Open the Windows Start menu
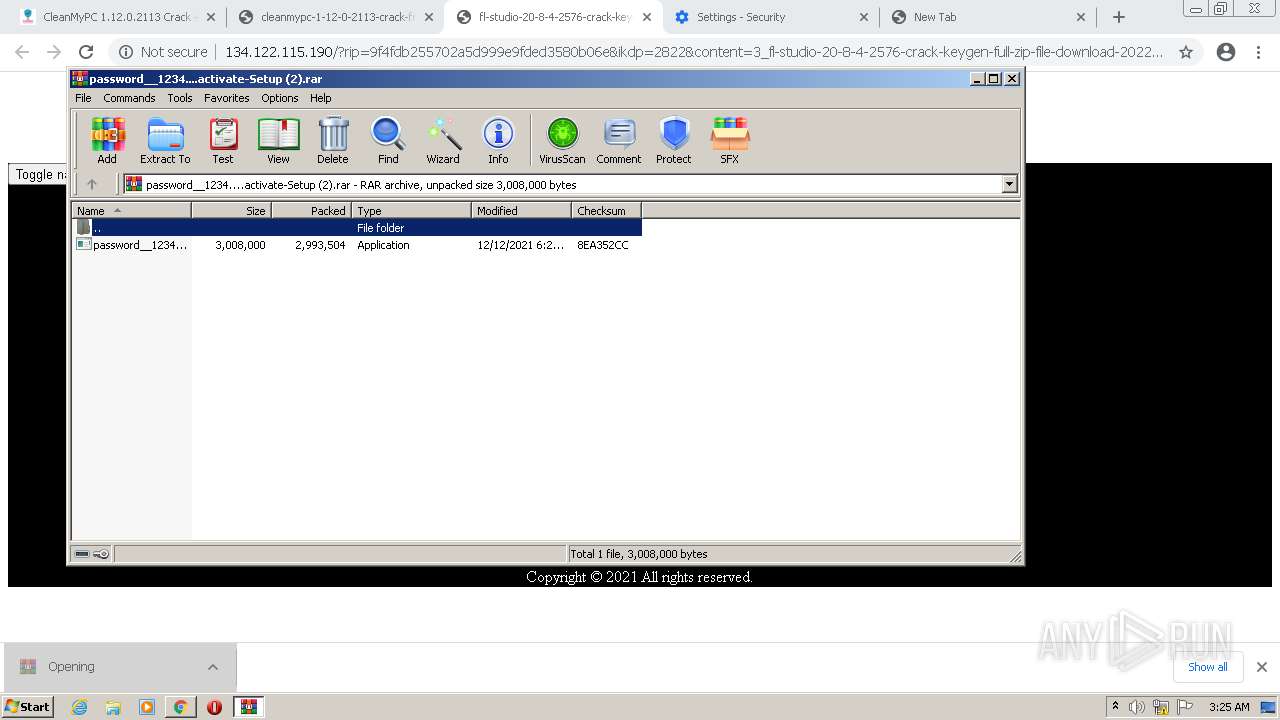Viewport: 1280px width, 720px height. (x=28, y=706)
